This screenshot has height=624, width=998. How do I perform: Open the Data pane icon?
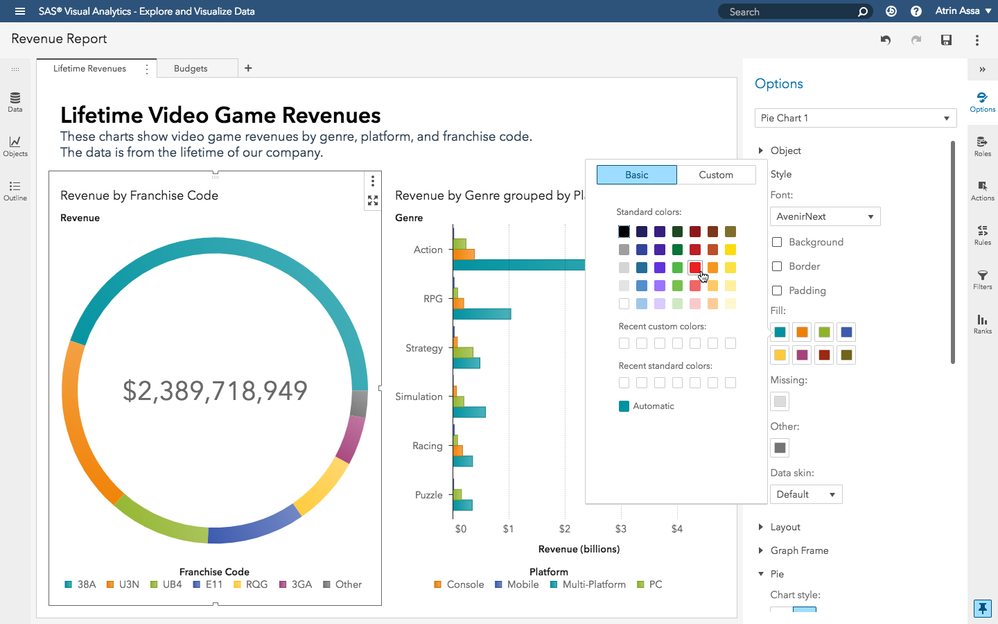coord(15,101)
